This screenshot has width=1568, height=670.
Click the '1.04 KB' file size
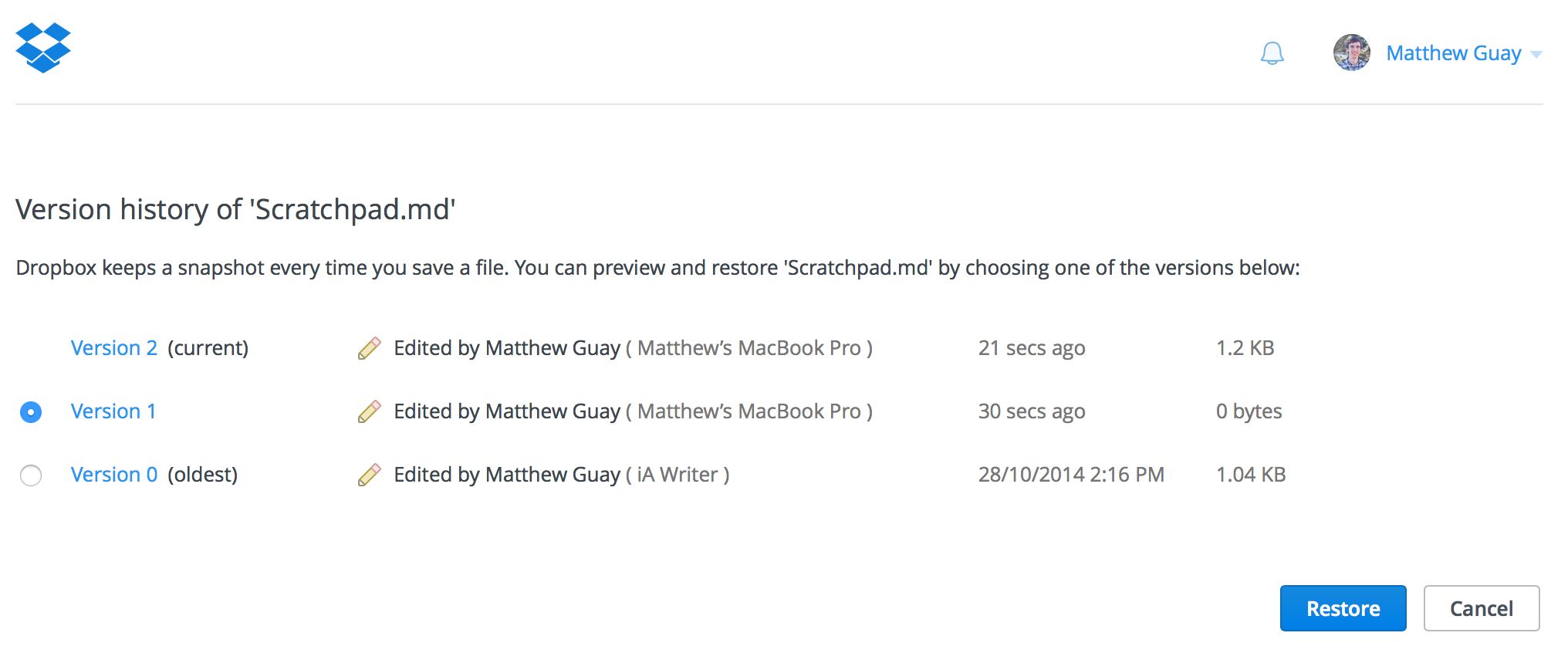[x=1251, y=475]
